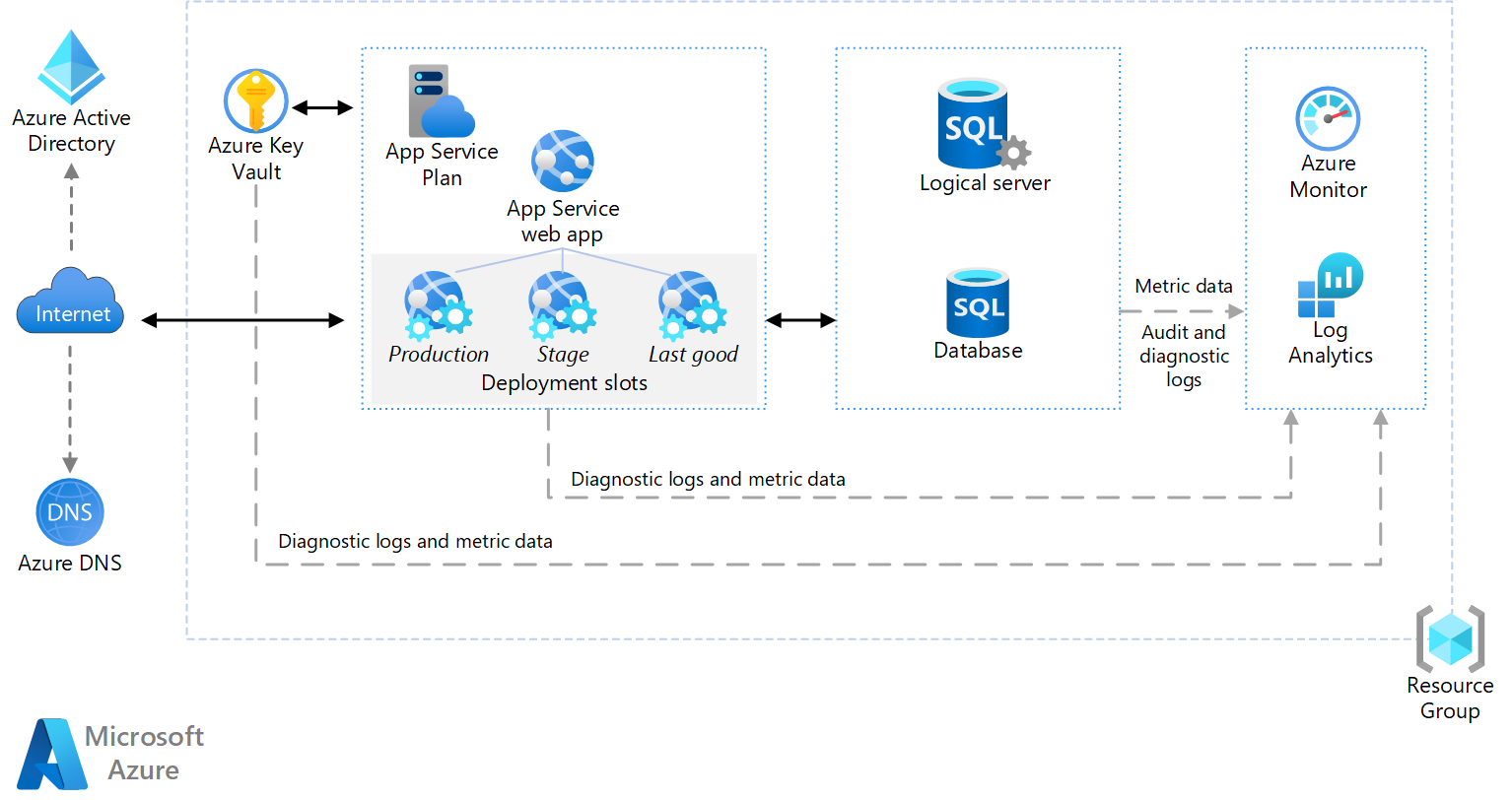The image size is (1512, 800).
Task: Click the Diagnostic logs and metric data label
Action: tap(708, 479)
